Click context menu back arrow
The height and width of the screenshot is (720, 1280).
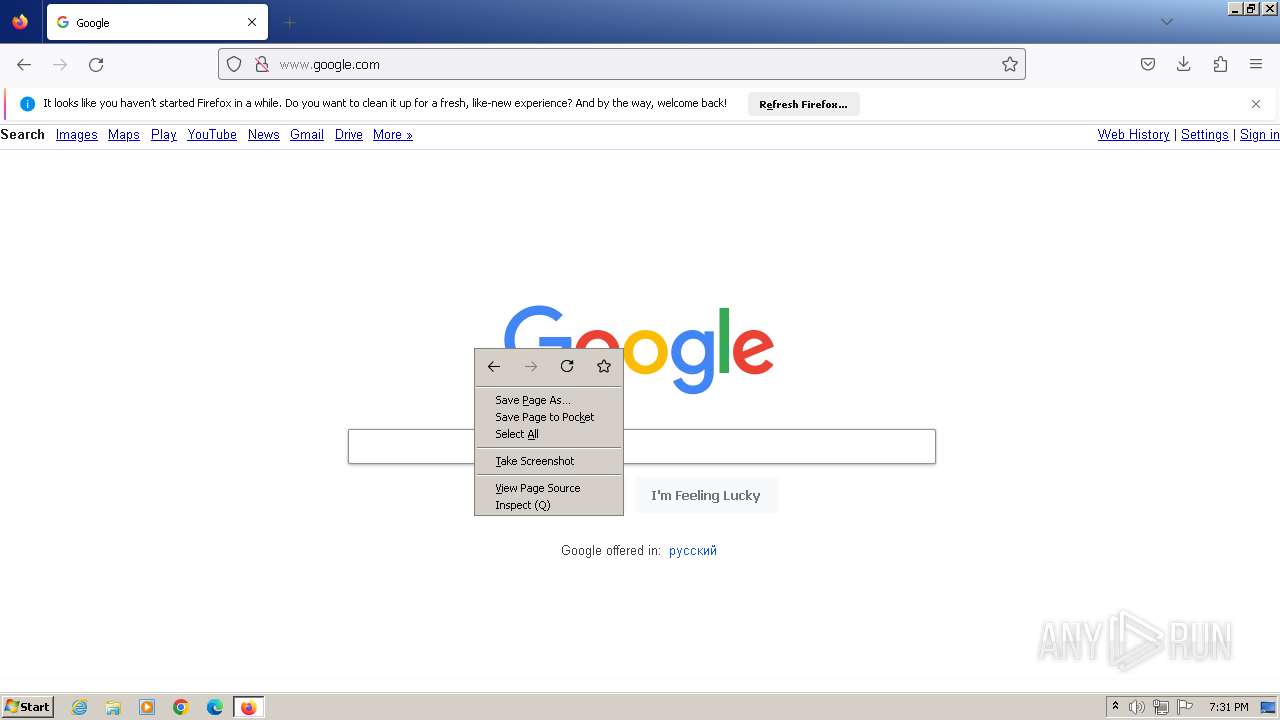click(x=494, y=366)
